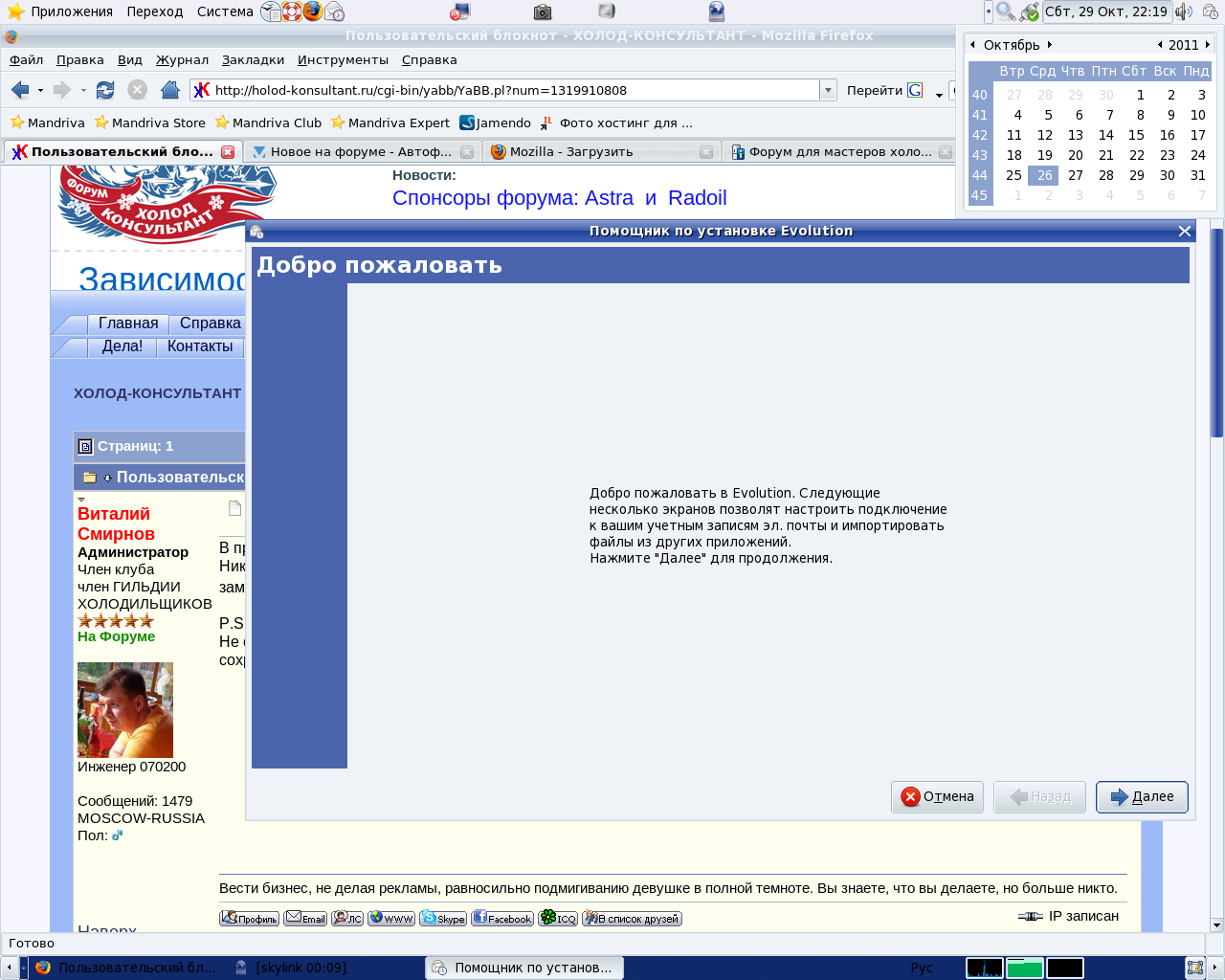
Task: Select October 27 in the calendar
Action: [x=1075, y=175]
